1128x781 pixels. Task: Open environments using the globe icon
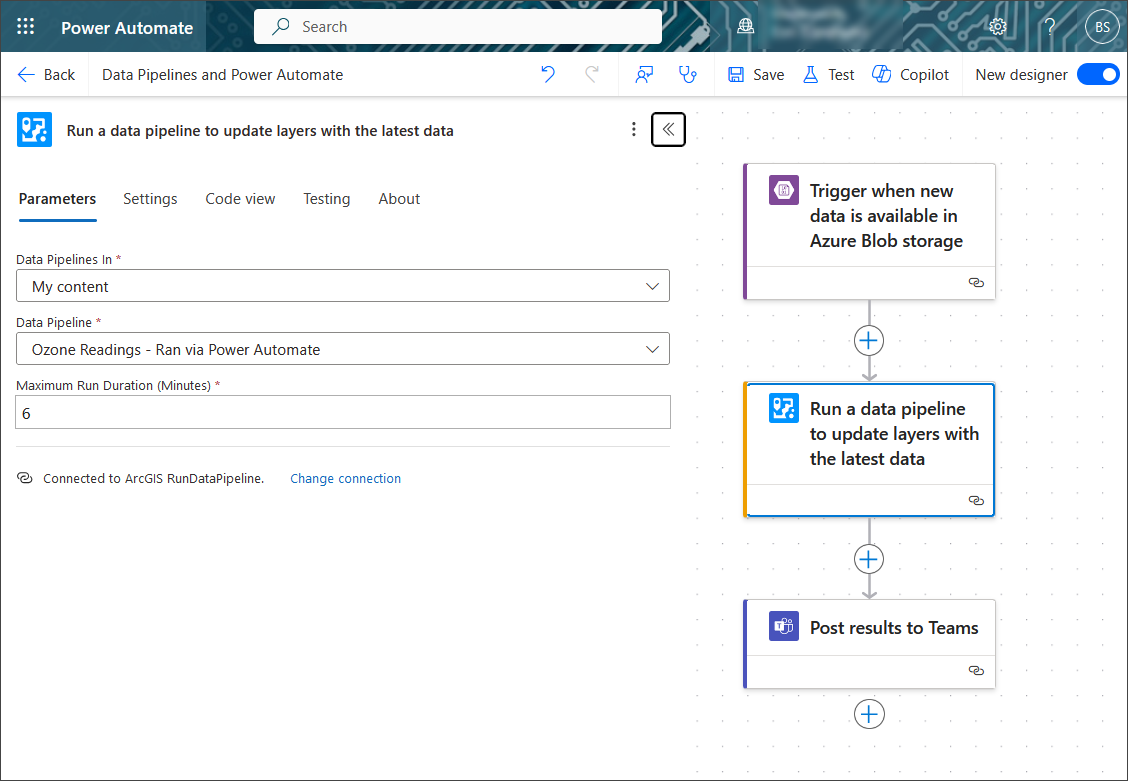[x=745, y=26]
